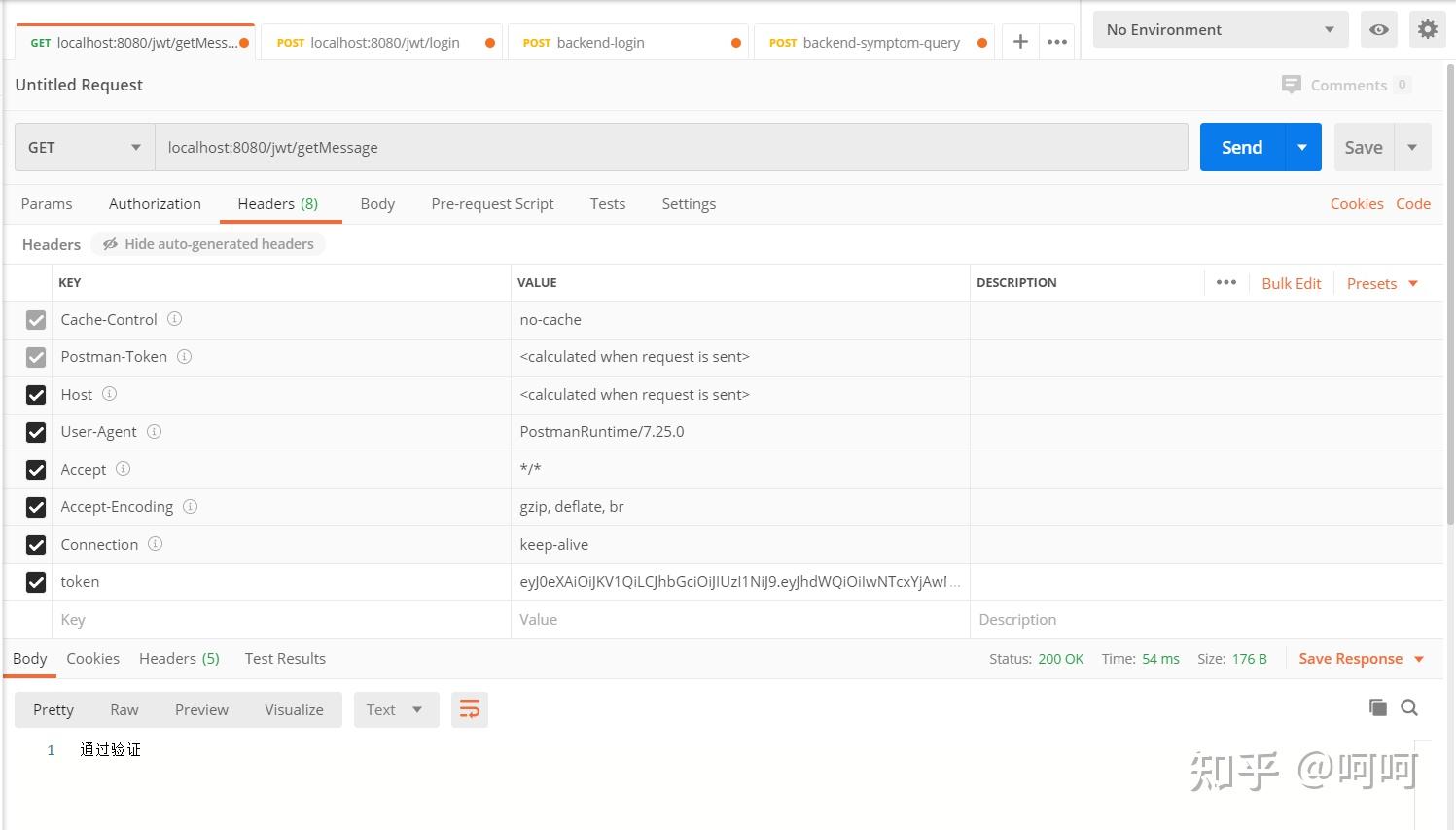Click the Comments icon
This screenshot has width=1456, height=830.
[1292, 85]
